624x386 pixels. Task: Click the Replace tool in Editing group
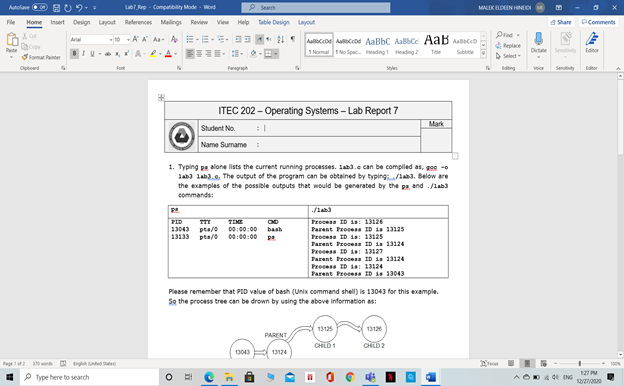[508, 46]
